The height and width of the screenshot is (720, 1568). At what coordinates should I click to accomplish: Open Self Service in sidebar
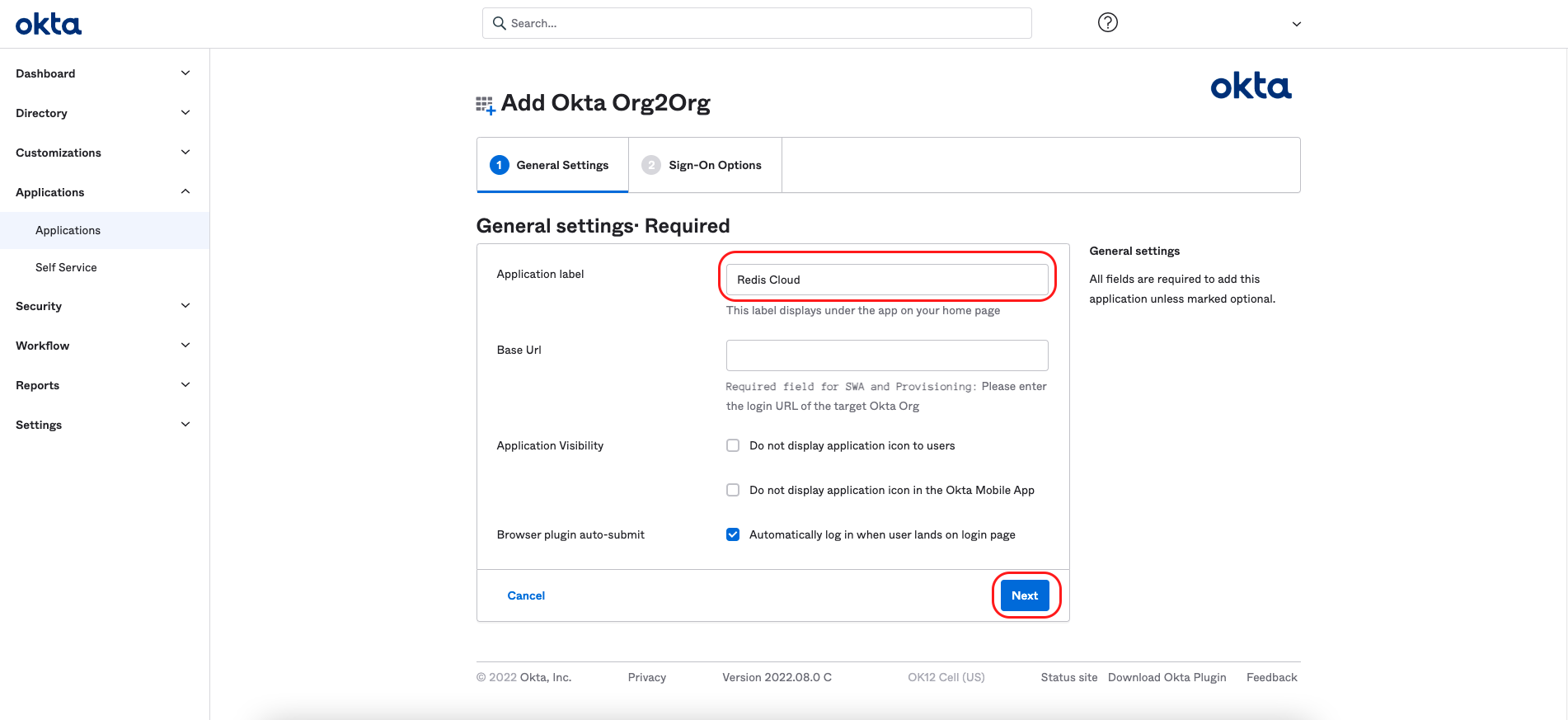coord(66,267)
